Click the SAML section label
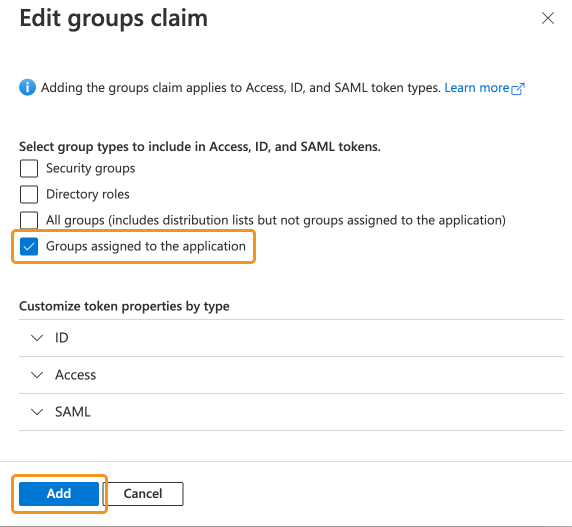This screenshot has height=527, width=572. pos(73,412)
